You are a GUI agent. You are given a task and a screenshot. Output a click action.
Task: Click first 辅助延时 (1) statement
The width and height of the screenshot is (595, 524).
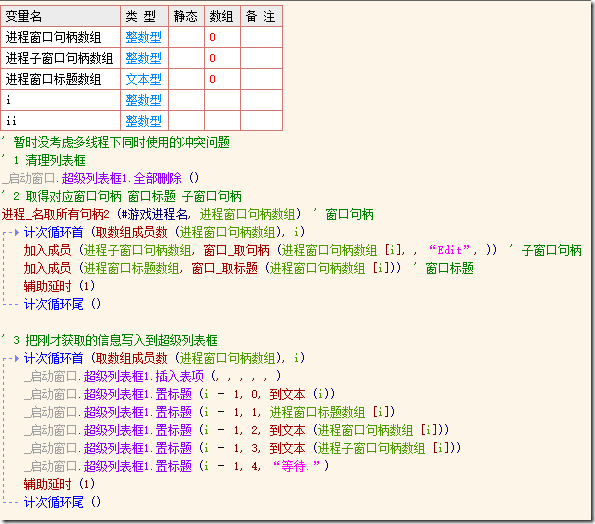(x=59, y=286)
